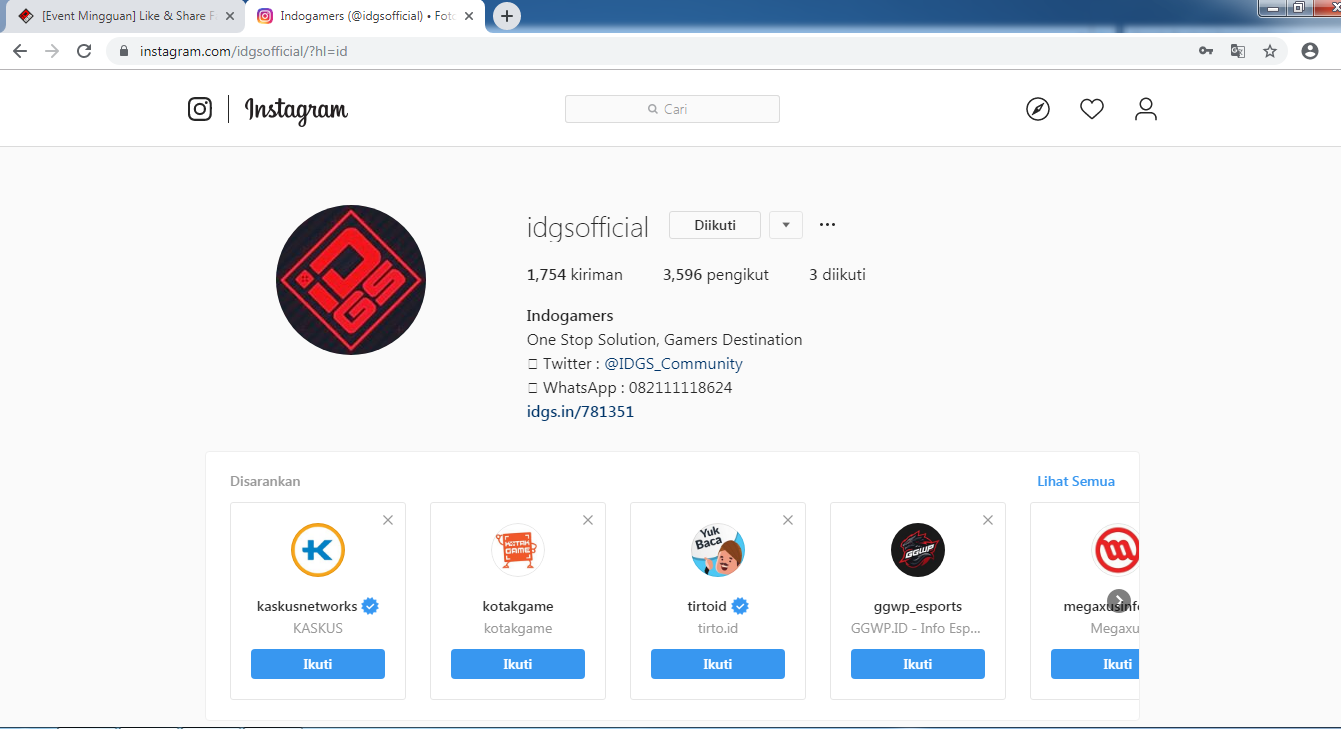Dismiss the tirtoid suggestion card
The height and width of the screenshot is (729, 1341).
tap(788, 520)
